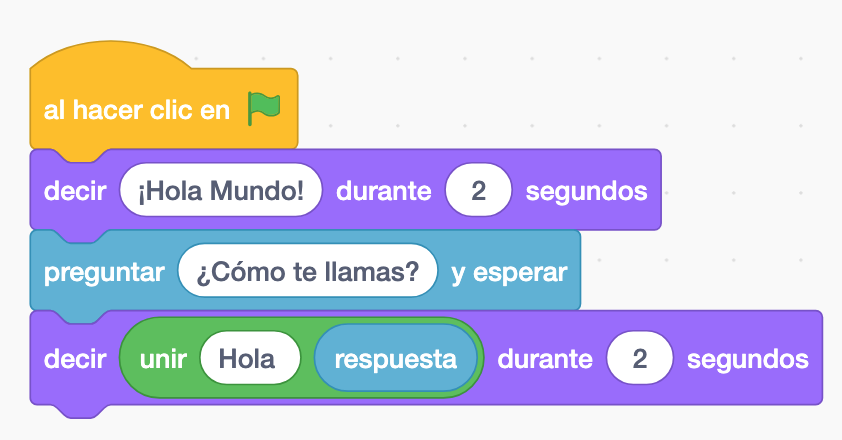
Task: Click the "¡Hola Mundo!" text field
Action: [x=221, y=191]
